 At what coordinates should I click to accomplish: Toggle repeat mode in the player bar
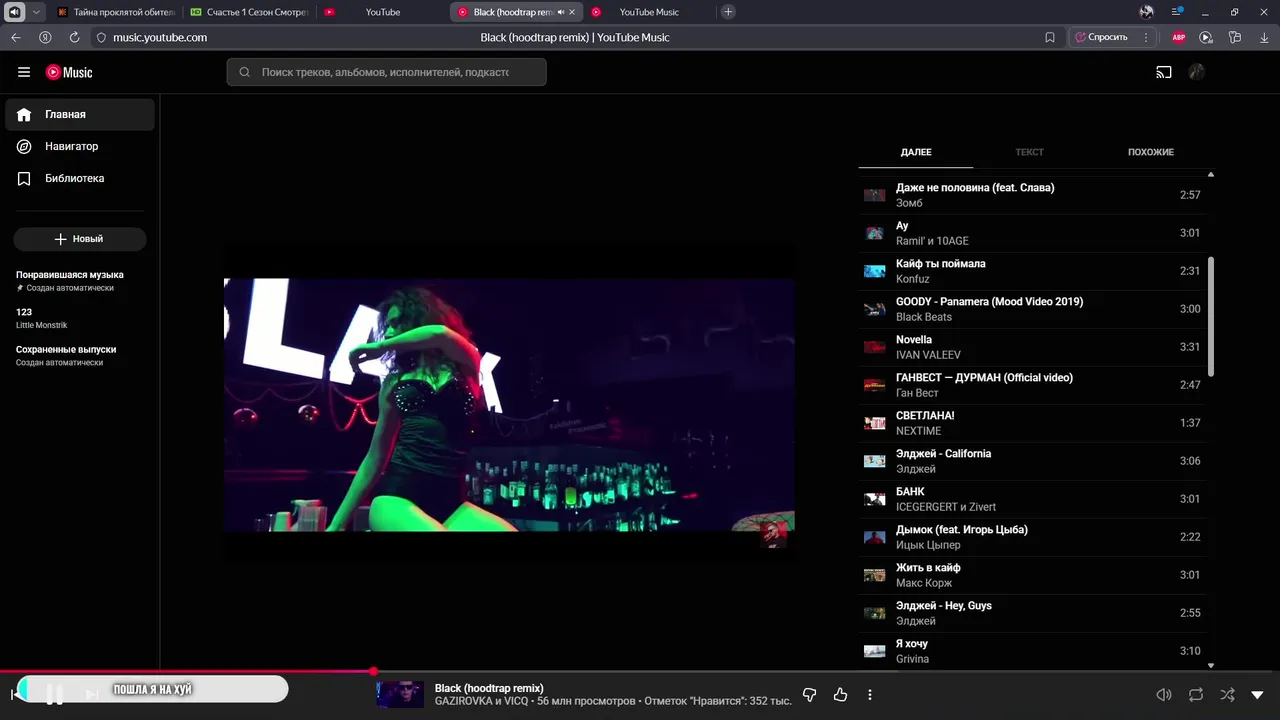point(1196,694)
